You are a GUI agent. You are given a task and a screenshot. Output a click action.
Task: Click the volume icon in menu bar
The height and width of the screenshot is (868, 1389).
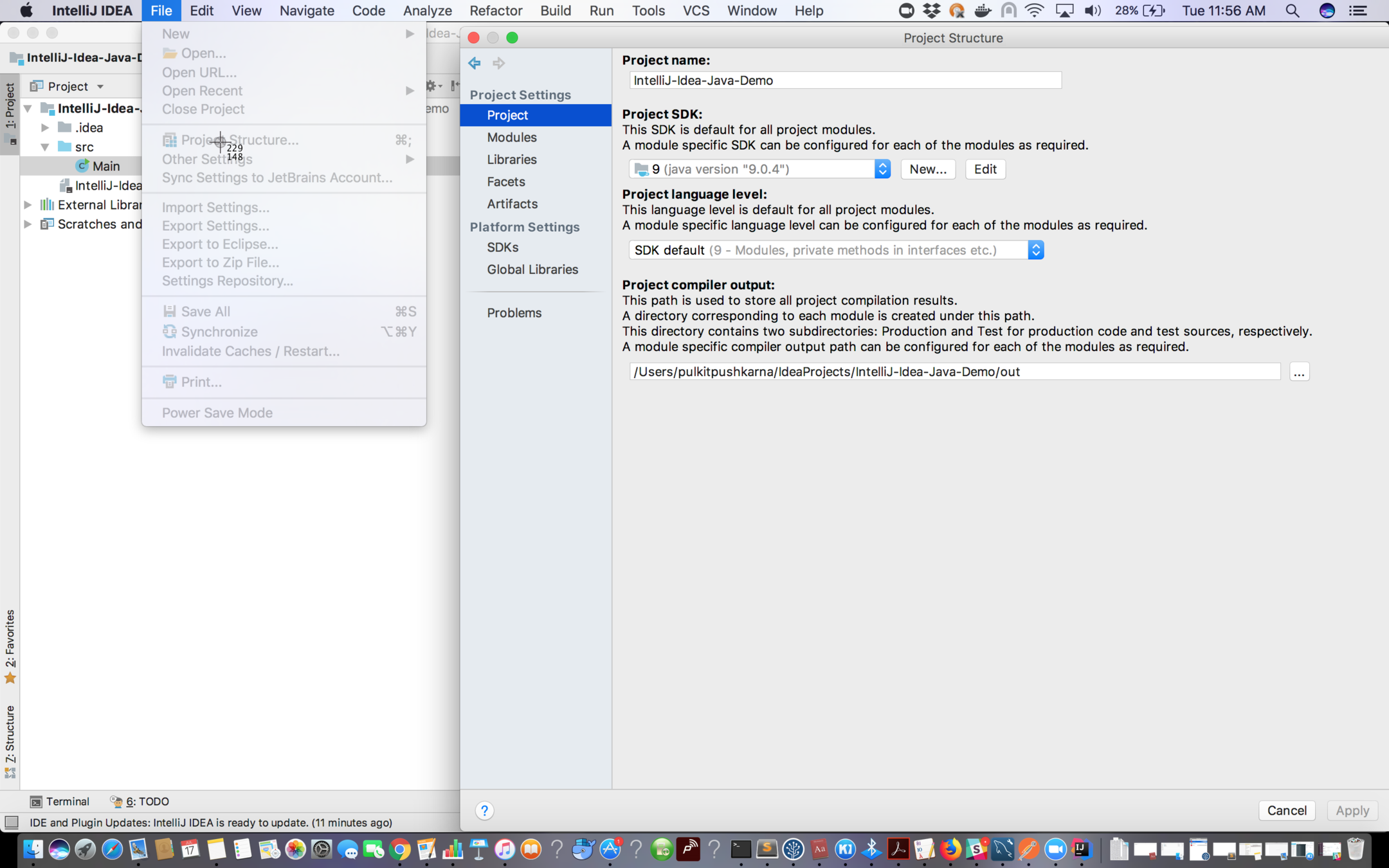click(x=1093, y=10)
